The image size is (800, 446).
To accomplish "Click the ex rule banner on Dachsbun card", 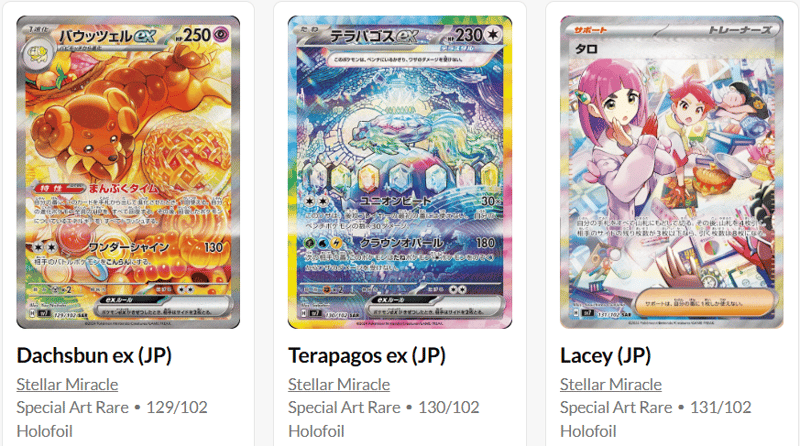I will (166, 307).
